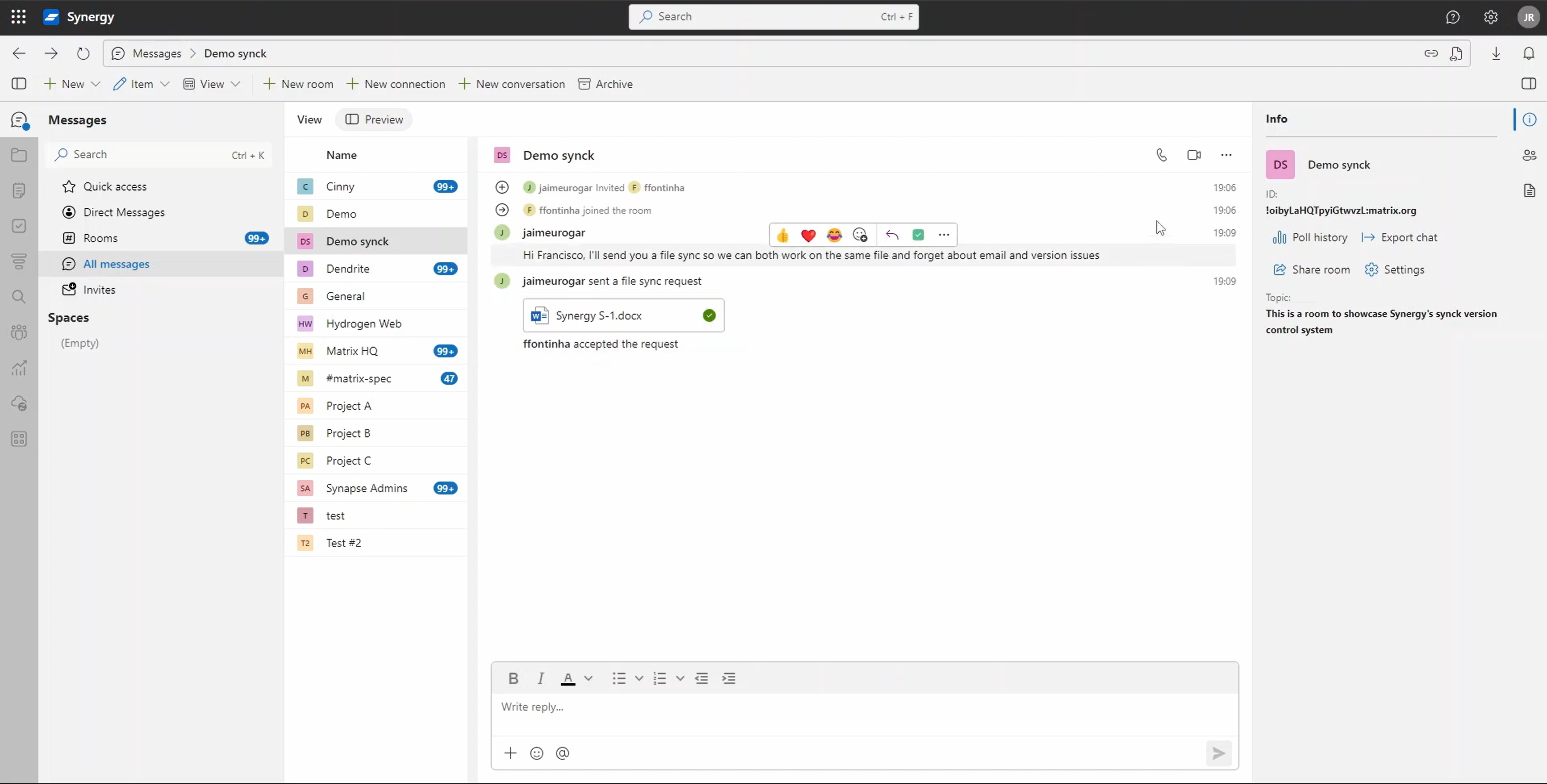This screenshot has height=784, width=1547.
Task: Open the settings gear in title bar
Action: (x=1491, y=17)
